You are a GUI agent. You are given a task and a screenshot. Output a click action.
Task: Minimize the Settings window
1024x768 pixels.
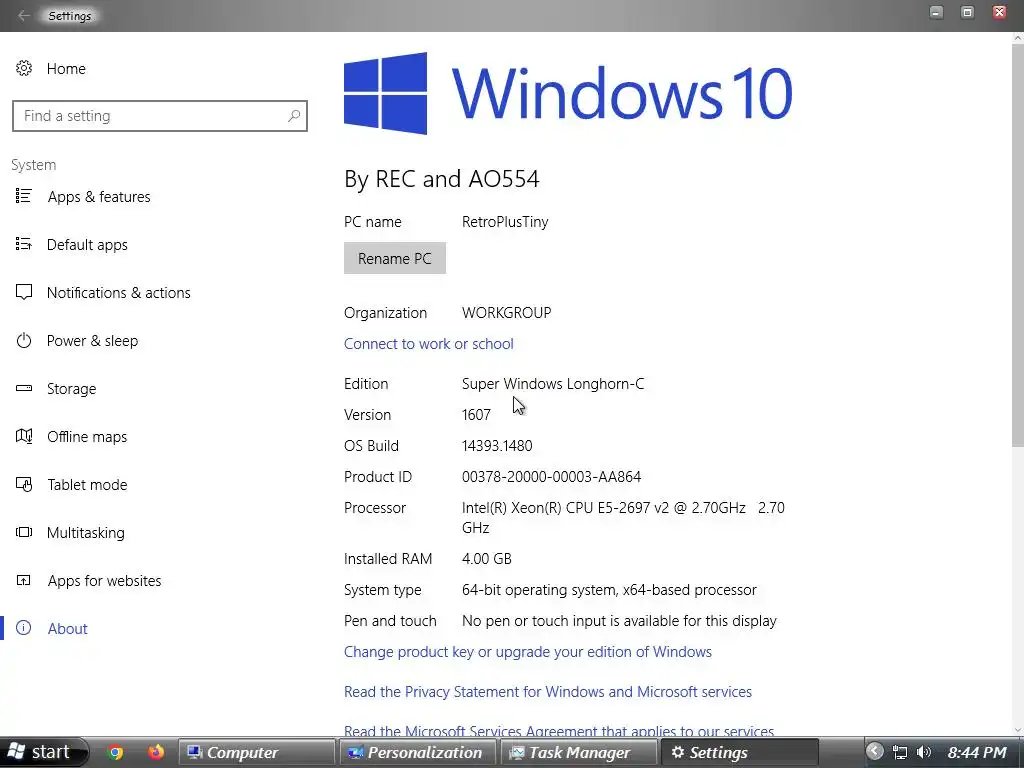pyautogui.click(x=936, y=12)
